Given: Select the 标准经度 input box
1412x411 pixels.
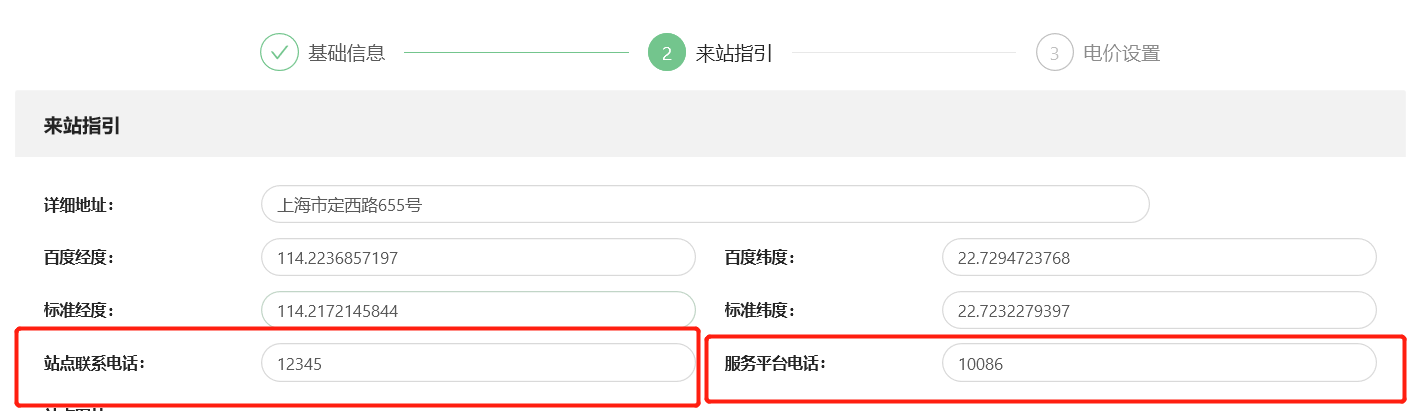Looking at the screenshot, I should pos(478,311).
